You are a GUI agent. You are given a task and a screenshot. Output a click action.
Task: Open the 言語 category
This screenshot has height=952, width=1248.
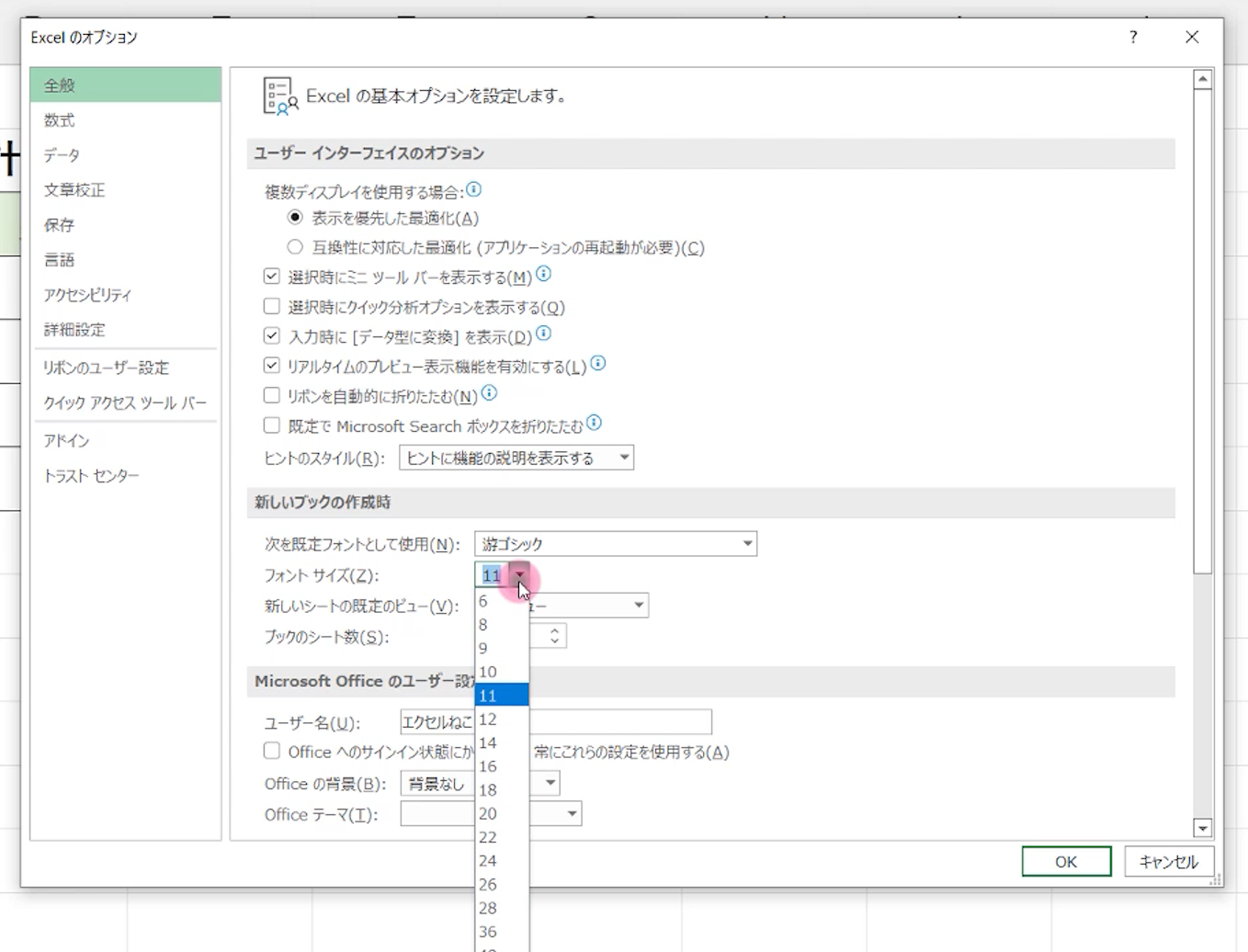tap(125, 260)
